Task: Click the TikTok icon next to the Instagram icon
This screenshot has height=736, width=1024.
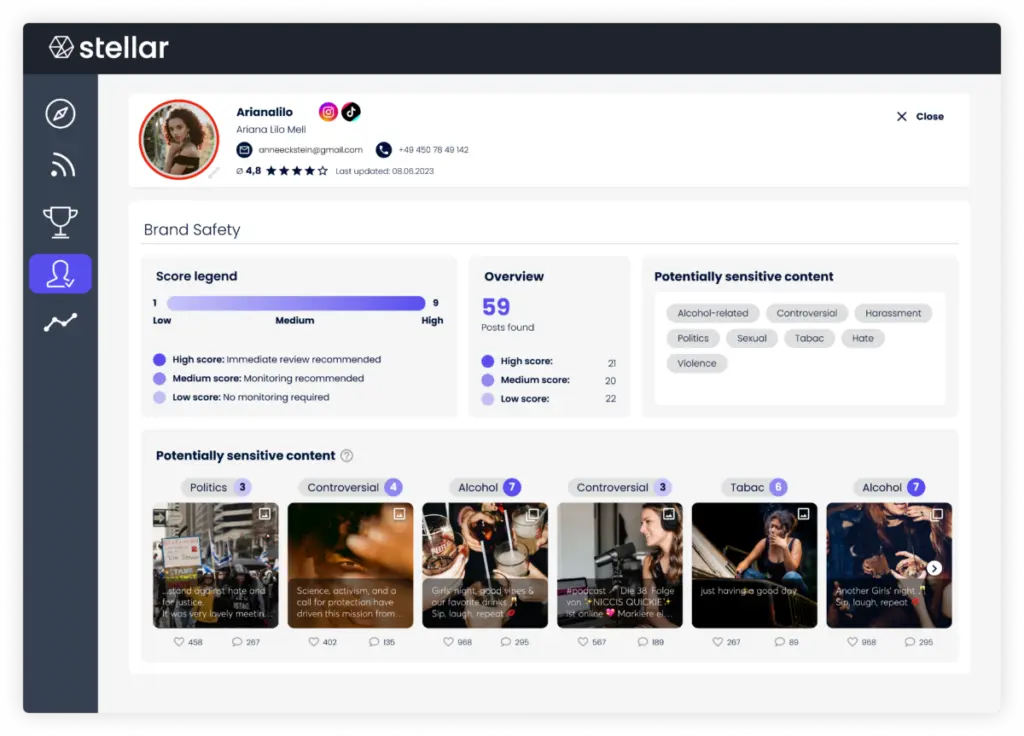Action: coord(351,112)
